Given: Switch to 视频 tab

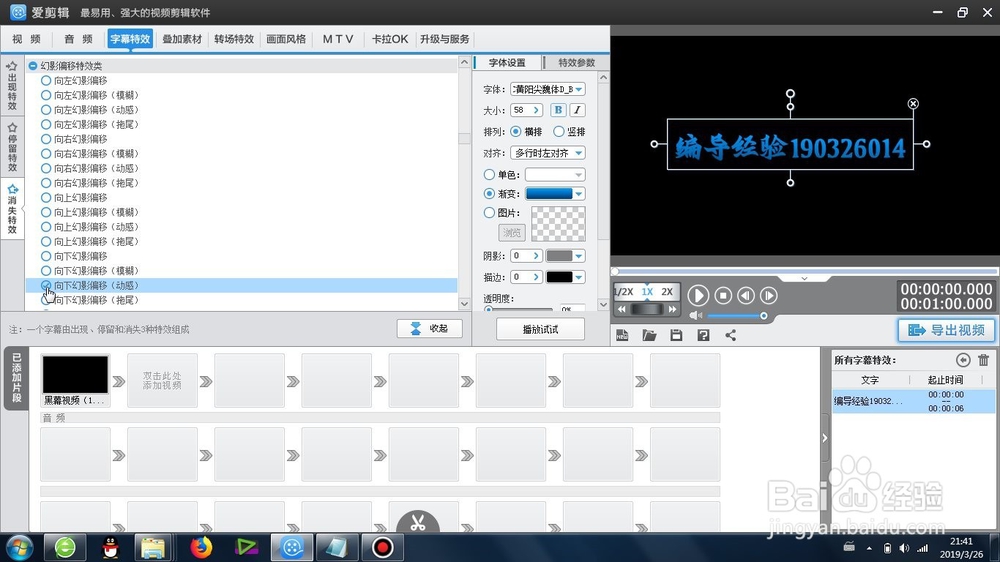Looking at the screenshot, I should coord(26,39).
